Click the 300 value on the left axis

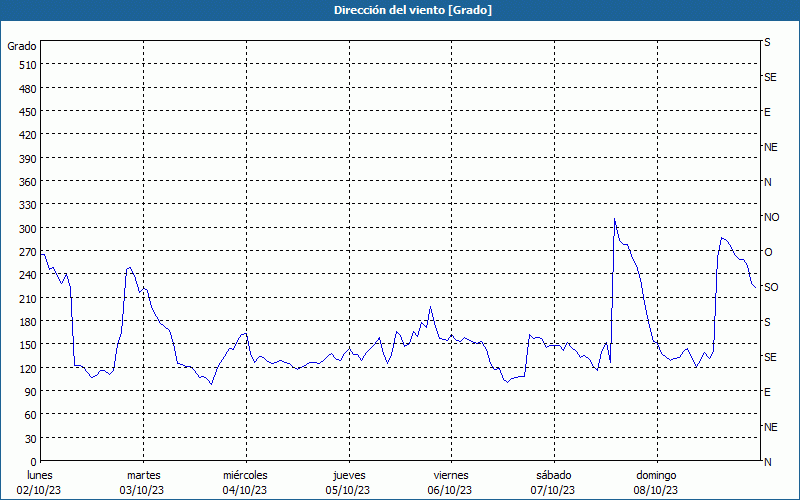click(x=27, y=229)
